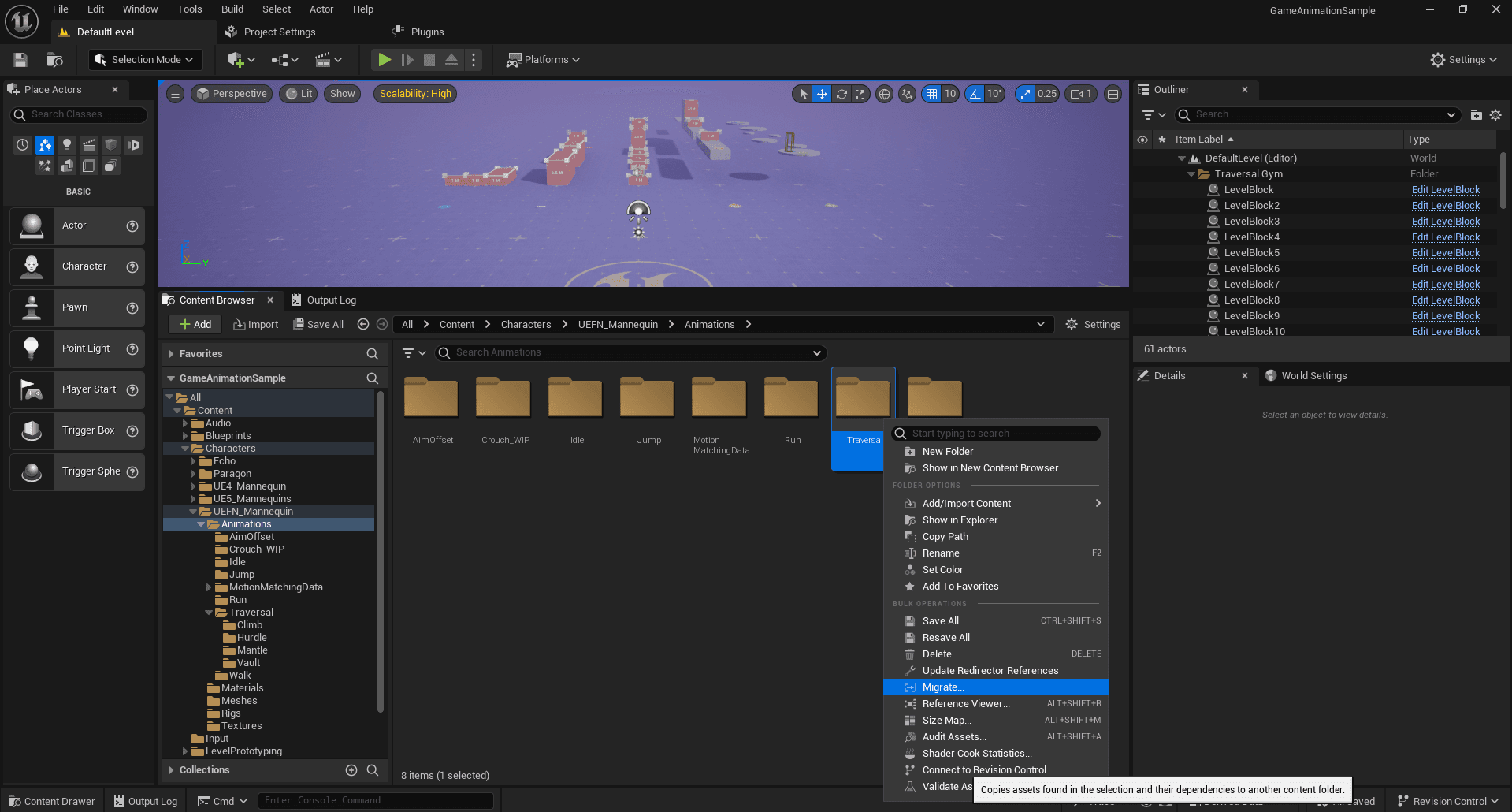
Task: Click Edit LevelBlock link for LevelBlock3
Action: pos(1446,222)
